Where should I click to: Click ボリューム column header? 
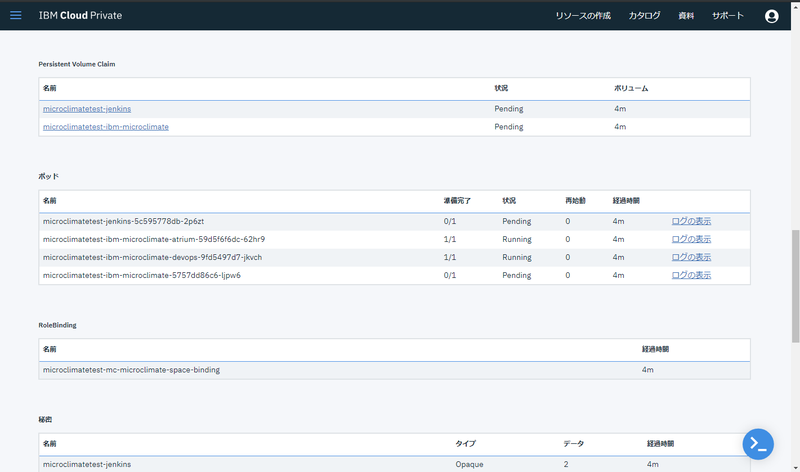[x=631, y=88]
